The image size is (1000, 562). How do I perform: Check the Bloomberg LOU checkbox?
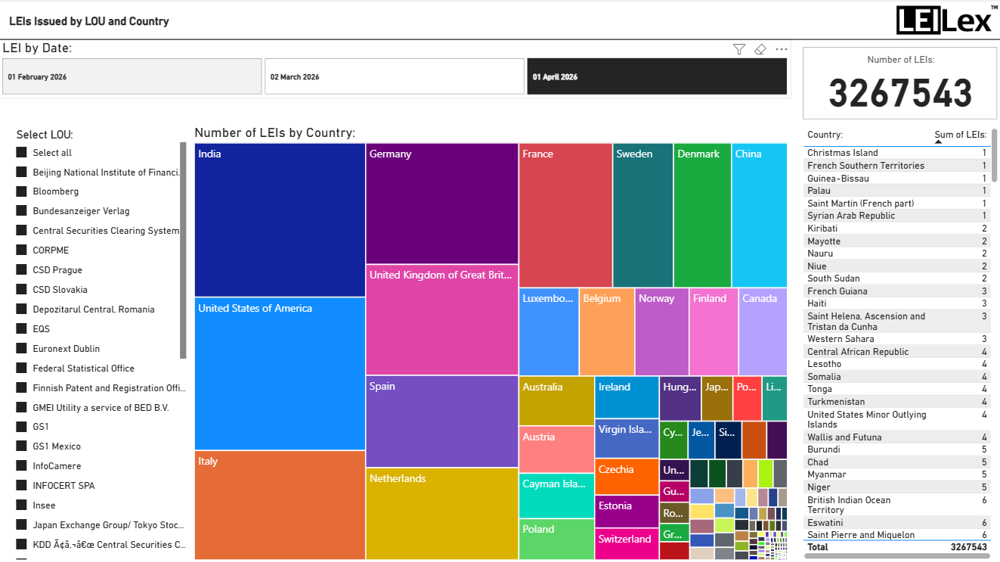click(x=22, y=192)
